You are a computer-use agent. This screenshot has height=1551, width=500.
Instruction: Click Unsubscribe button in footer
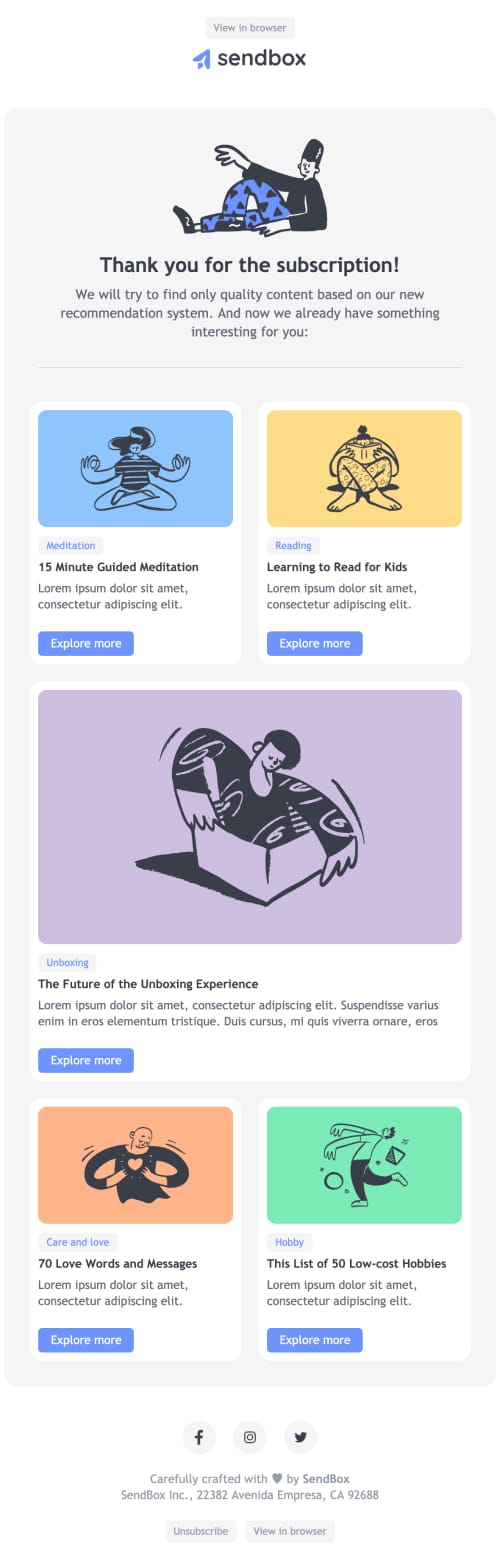tap(200, 1531)
